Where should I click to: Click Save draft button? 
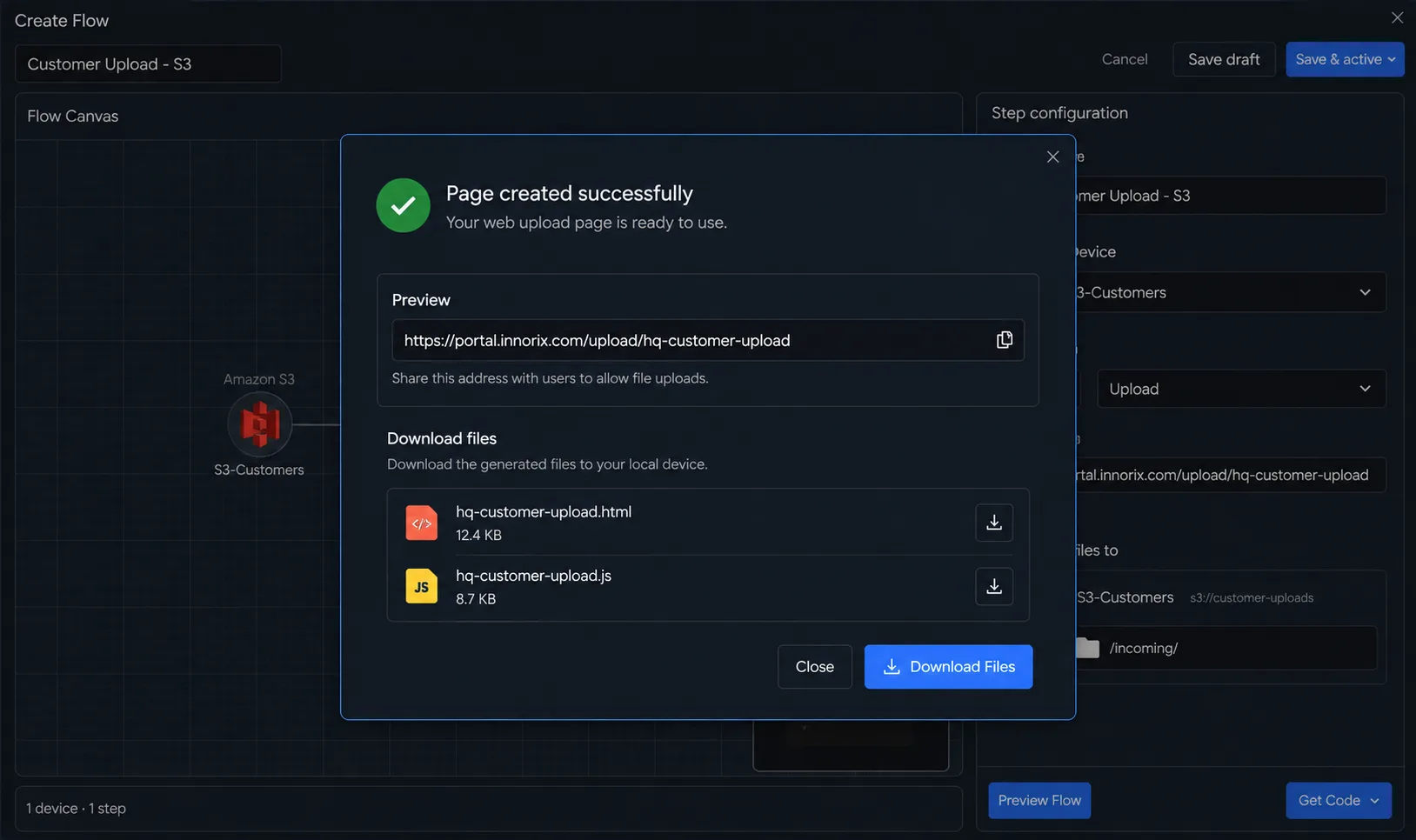pos(1224,59)
